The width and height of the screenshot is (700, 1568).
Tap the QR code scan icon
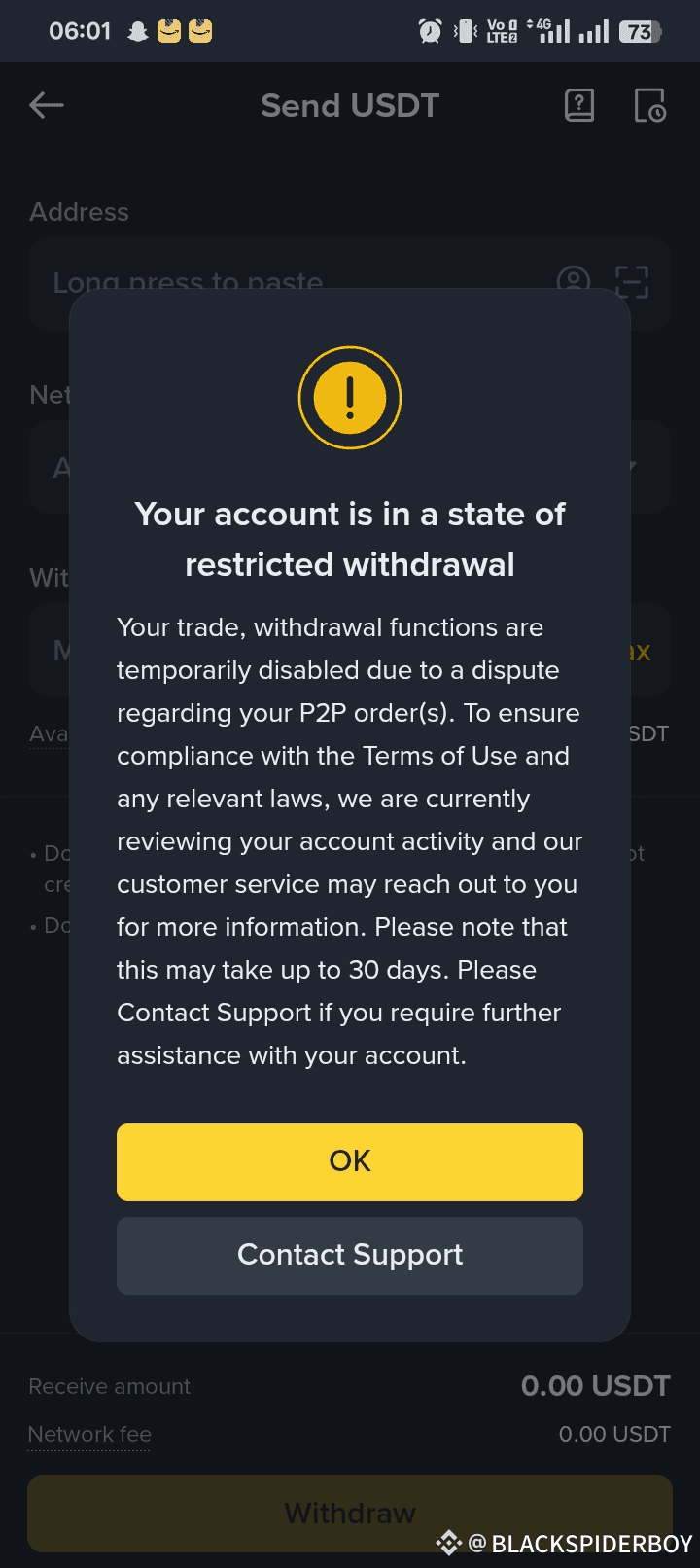tap(633, 282)
